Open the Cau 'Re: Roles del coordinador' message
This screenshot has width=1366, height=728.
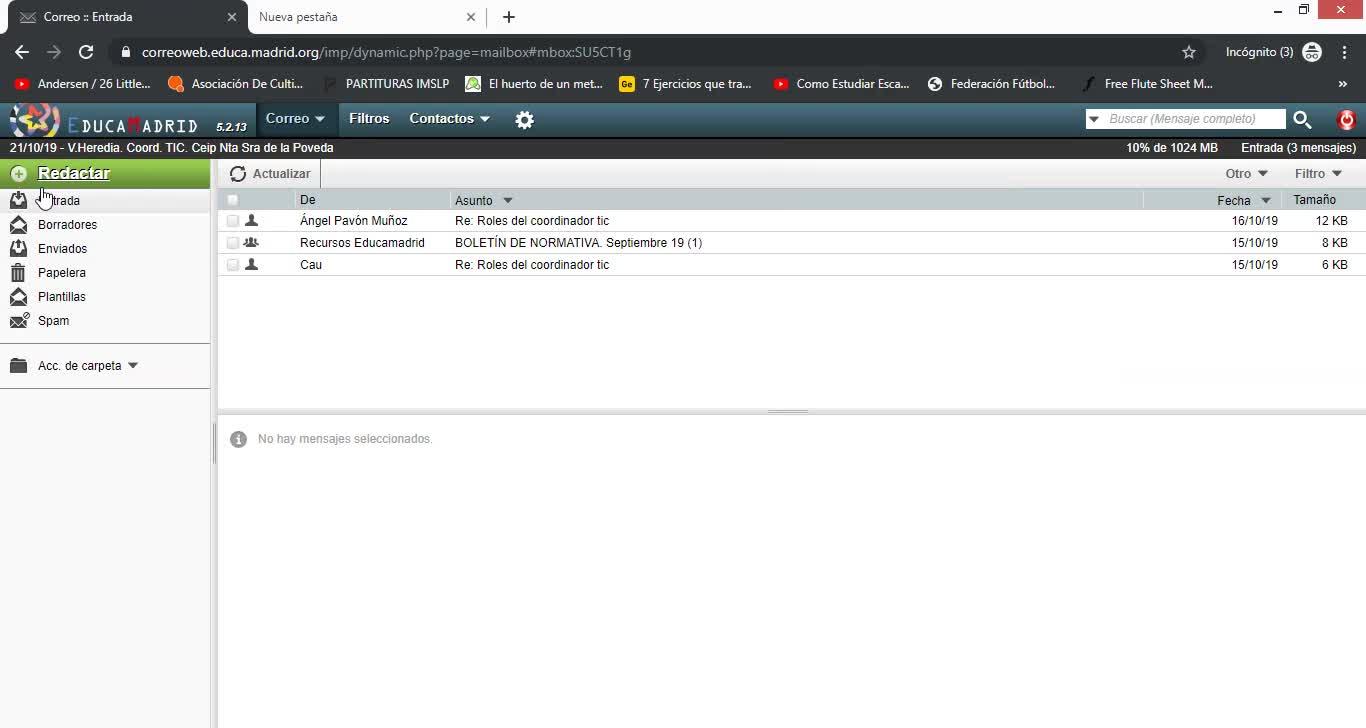(x=532, y=265)
